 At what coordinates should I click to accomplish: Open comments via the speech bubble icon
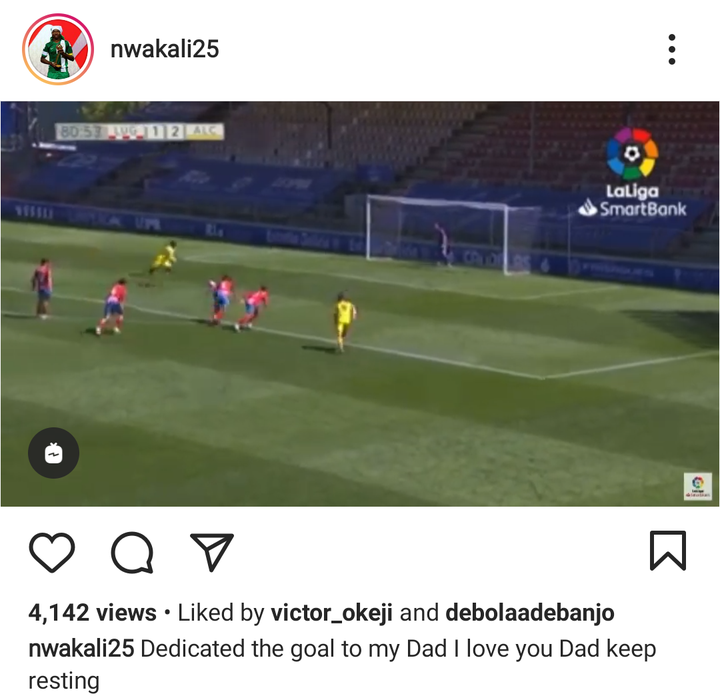[132, 552]
